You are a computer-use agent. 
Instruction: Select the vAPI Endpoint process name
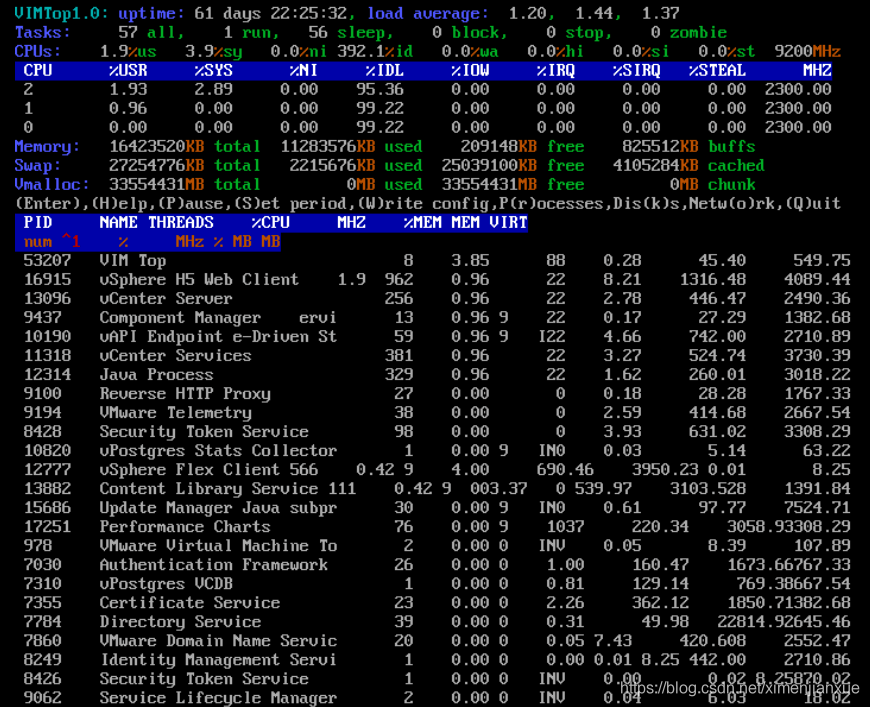161,336
